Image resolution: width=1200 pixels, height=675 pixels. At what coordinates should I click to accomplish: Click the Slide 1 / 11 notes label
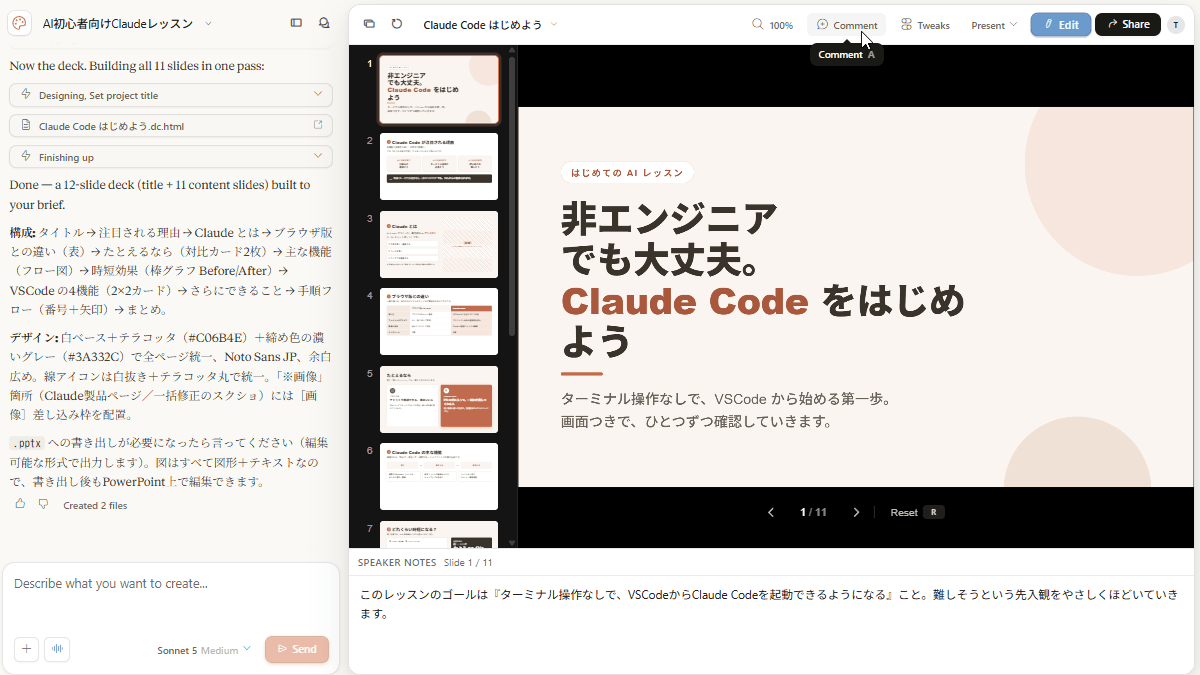[468, 563]
